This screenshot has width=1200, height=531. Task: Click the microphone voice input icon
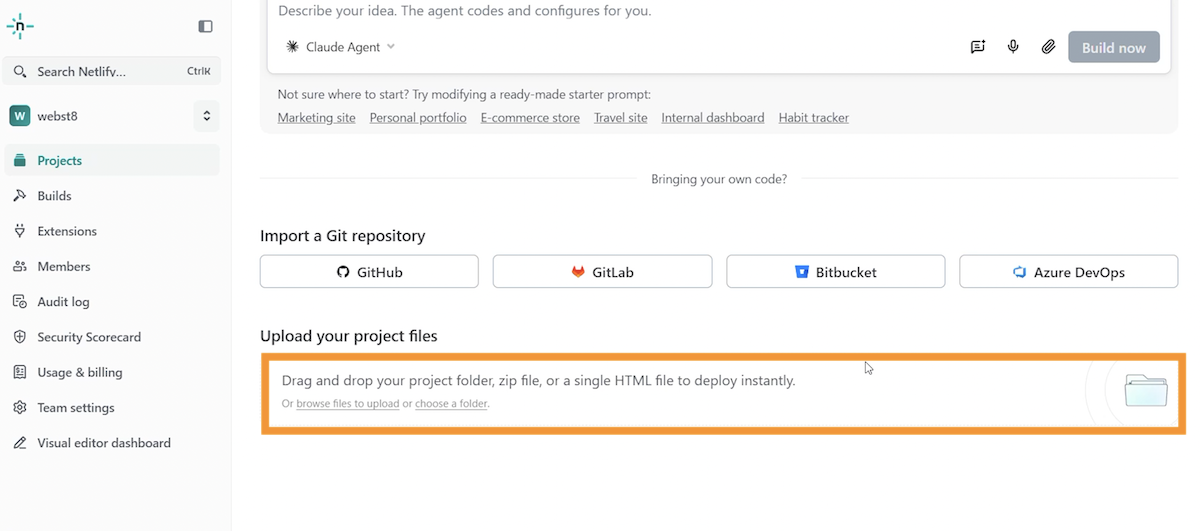1013,47
